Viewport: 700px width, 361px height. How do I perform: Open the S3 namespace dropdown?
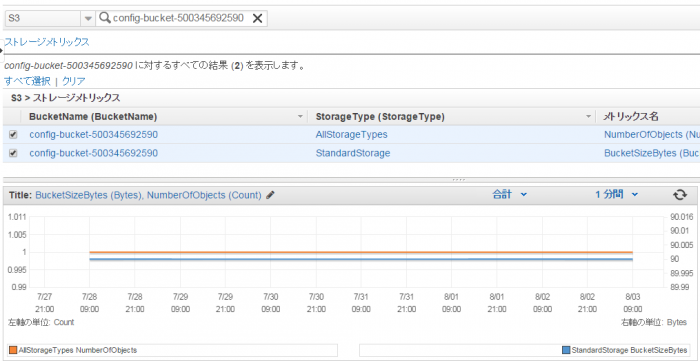(x=88, y=18)
